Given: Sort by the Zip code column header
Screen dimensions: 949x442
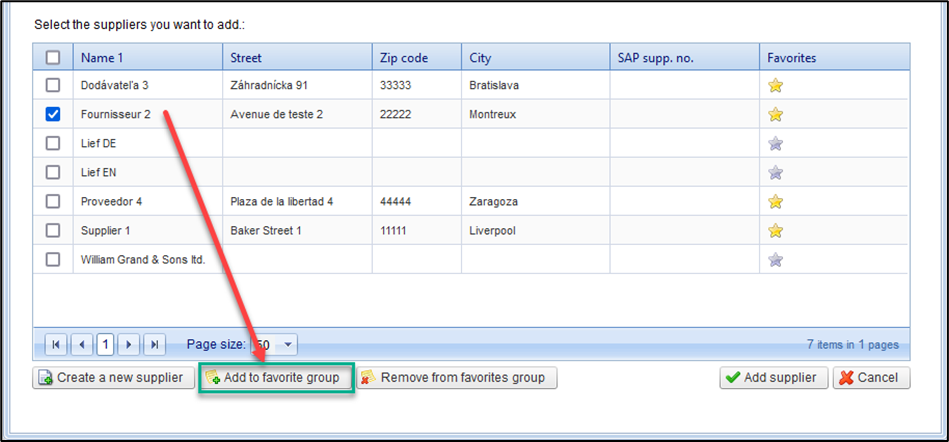Looking at the screenshot, I should pyautogui.click(x=404, y=58).
